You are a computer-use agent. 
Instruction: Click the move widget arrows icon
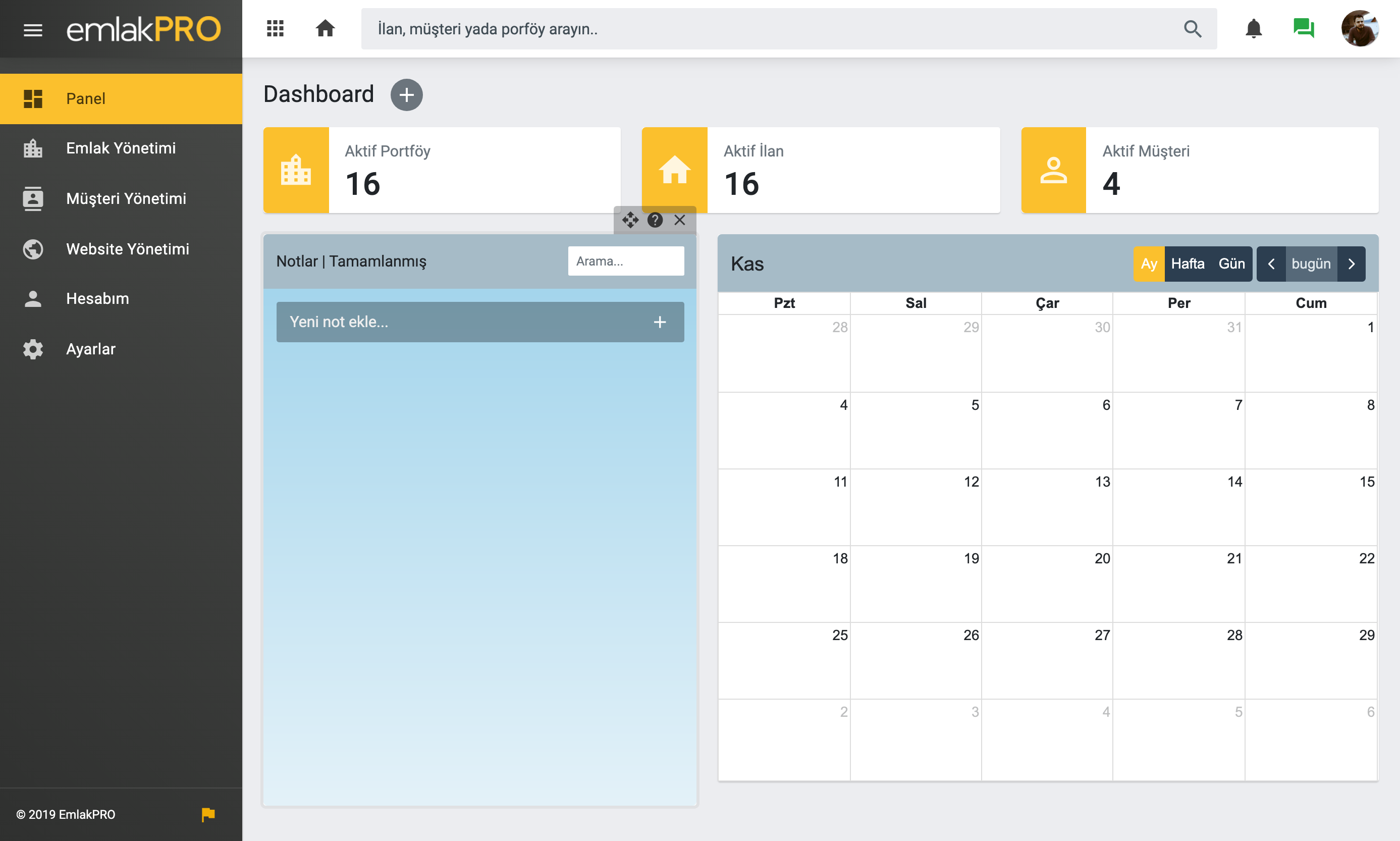tap(630, 220)
